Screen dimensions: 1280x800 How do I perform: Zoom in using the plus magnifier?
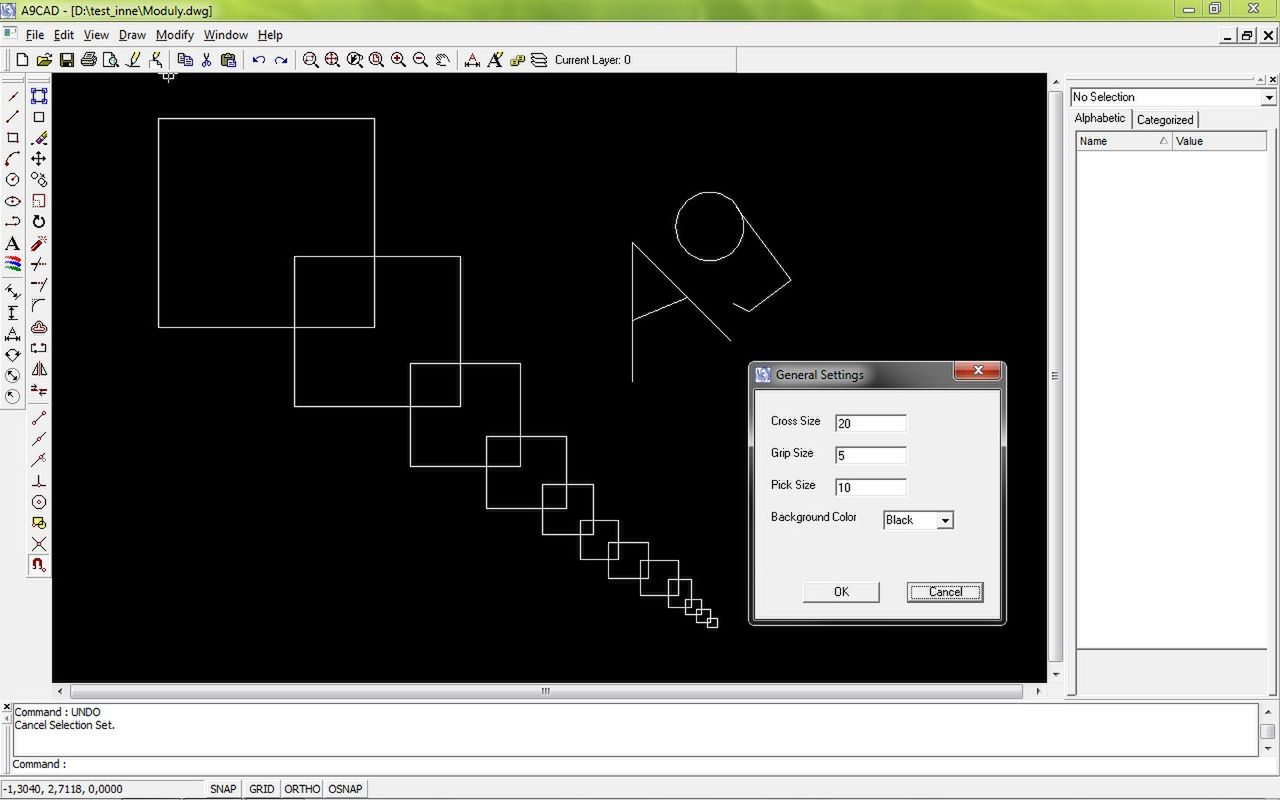399,60
